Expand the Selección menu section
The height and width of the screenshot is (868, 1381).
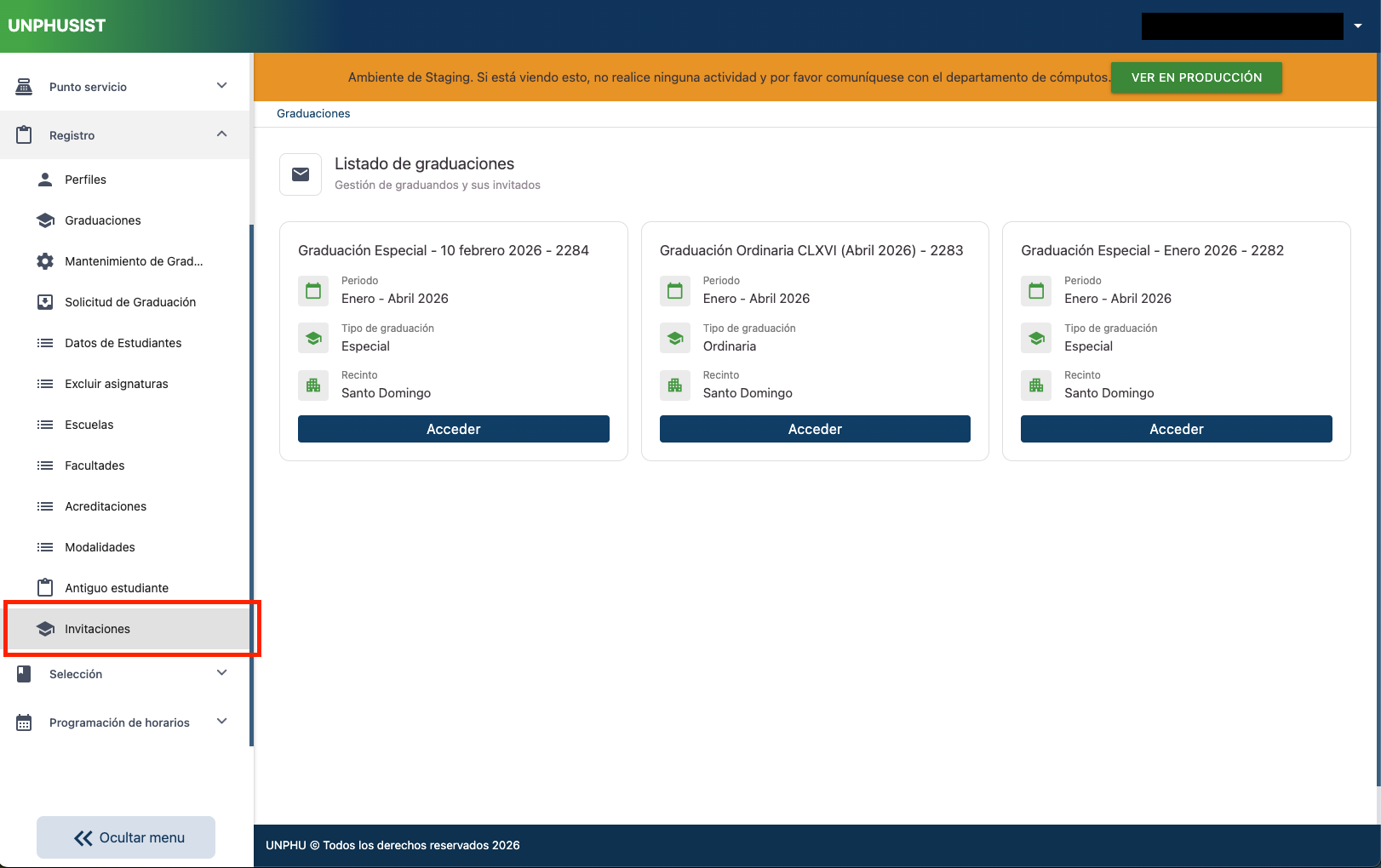click(221, 673)
